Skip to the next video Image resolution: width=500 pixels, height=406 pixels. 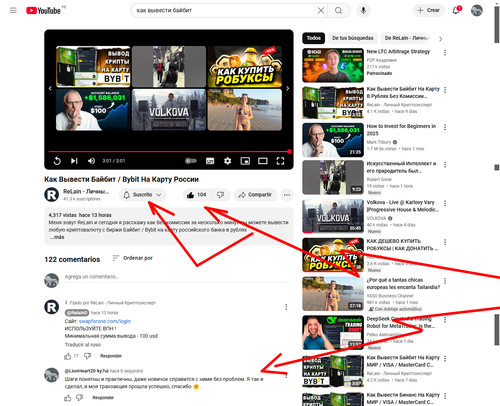tap(74, 161)
